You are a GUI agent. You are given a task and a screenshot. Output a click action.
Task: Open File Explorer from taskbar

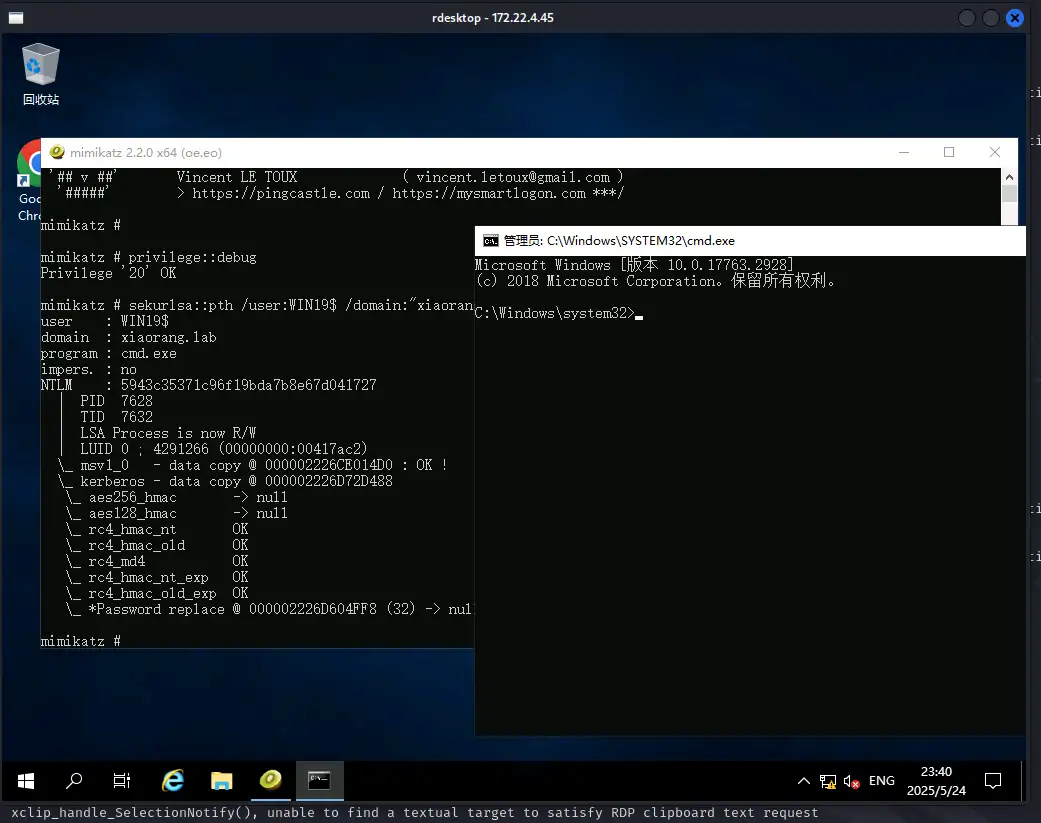pos(222,781)
